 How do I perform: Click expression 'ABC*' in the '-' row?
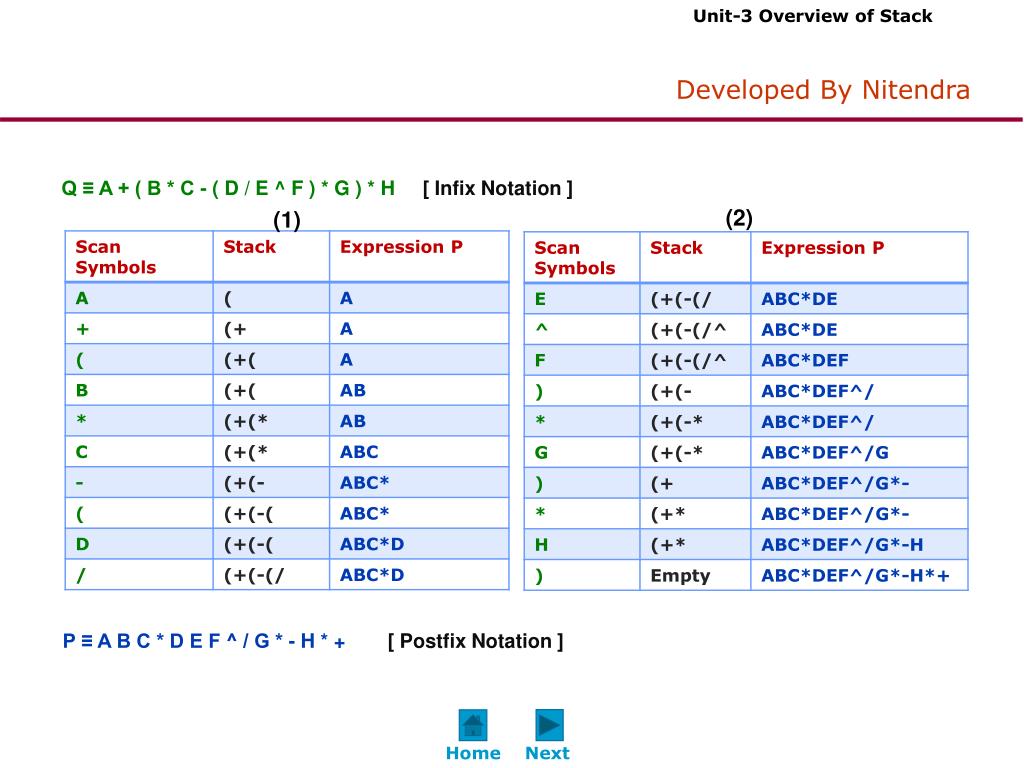pos(364,483)
